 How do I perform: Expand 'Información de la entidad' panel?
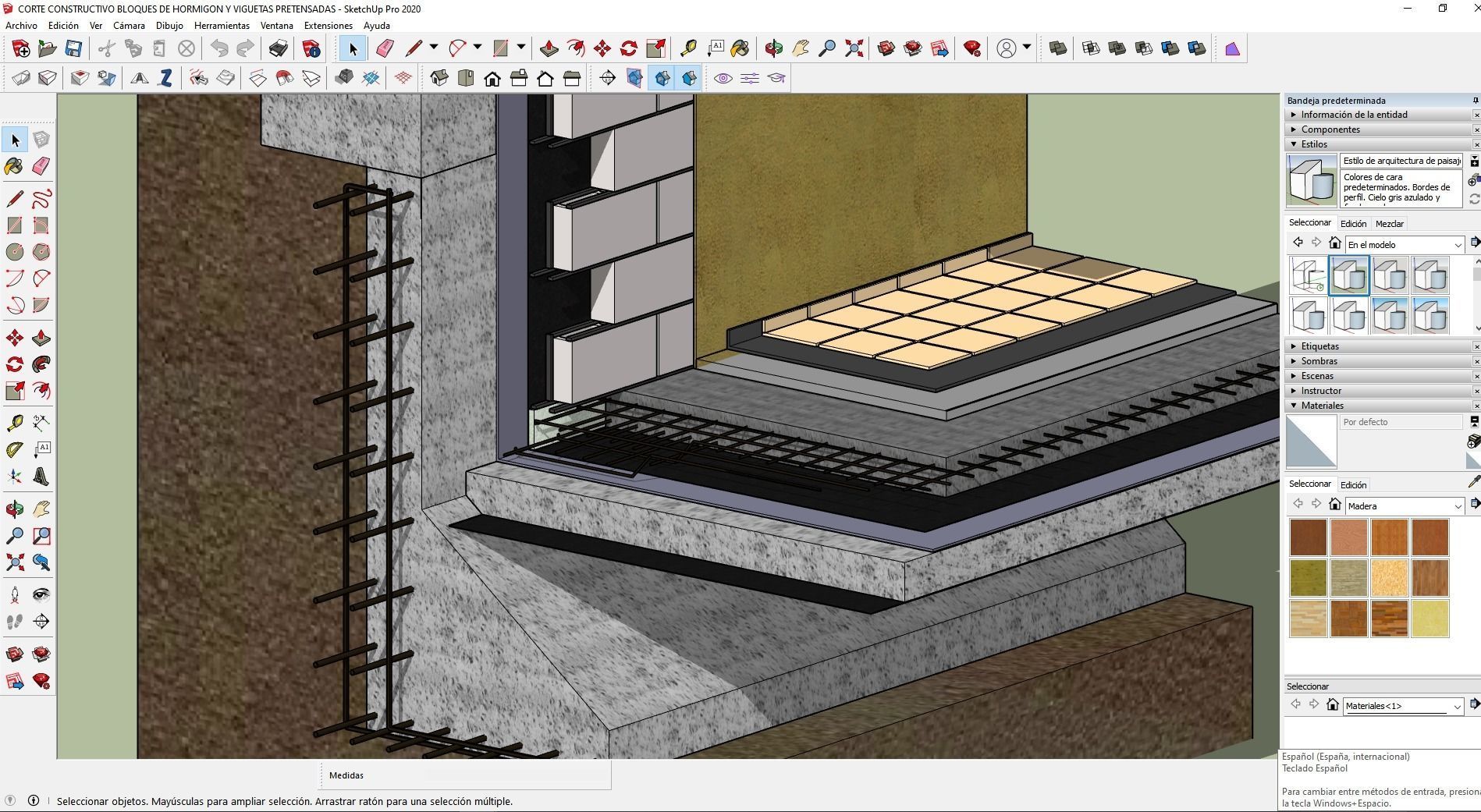coord(1378,115)
